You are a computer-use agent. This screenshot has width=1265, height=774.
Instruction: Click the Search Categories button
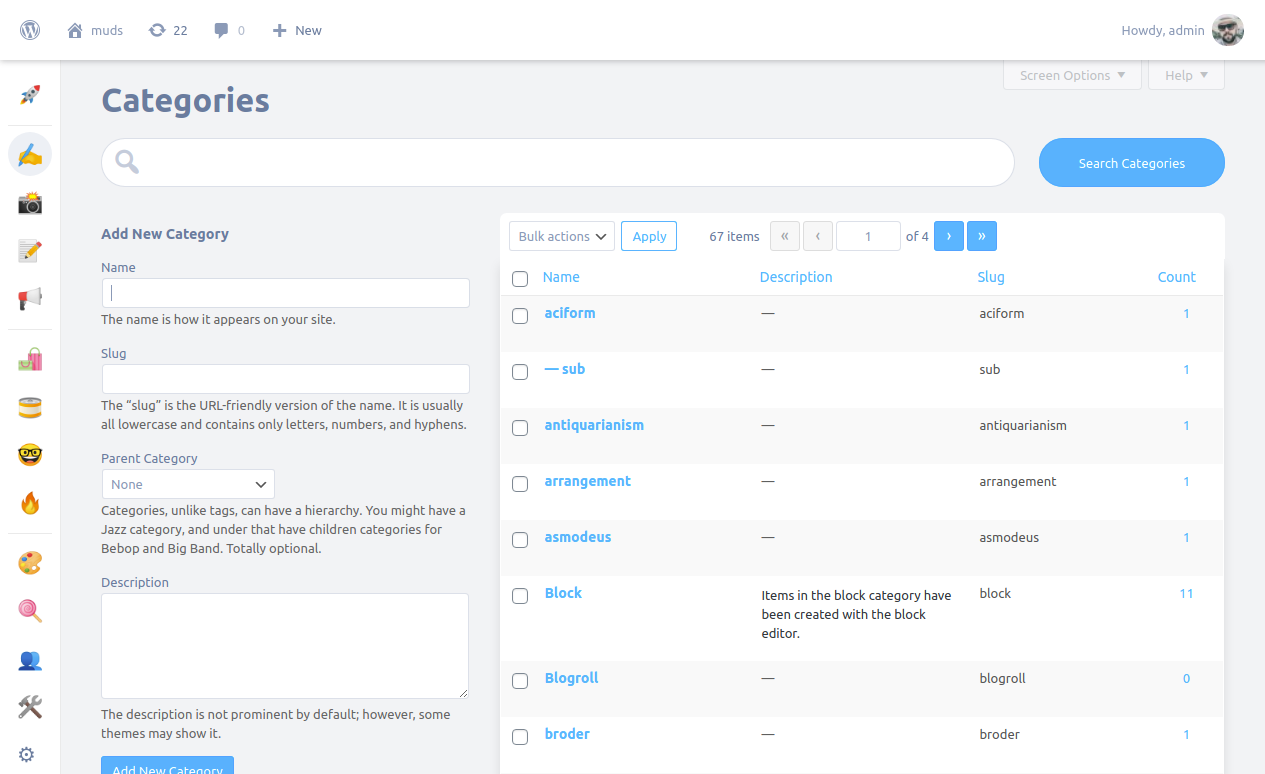click(x=1132, y=163)
